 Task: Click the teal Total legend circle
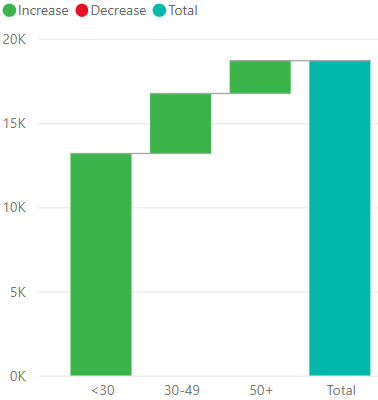[159, 10]
